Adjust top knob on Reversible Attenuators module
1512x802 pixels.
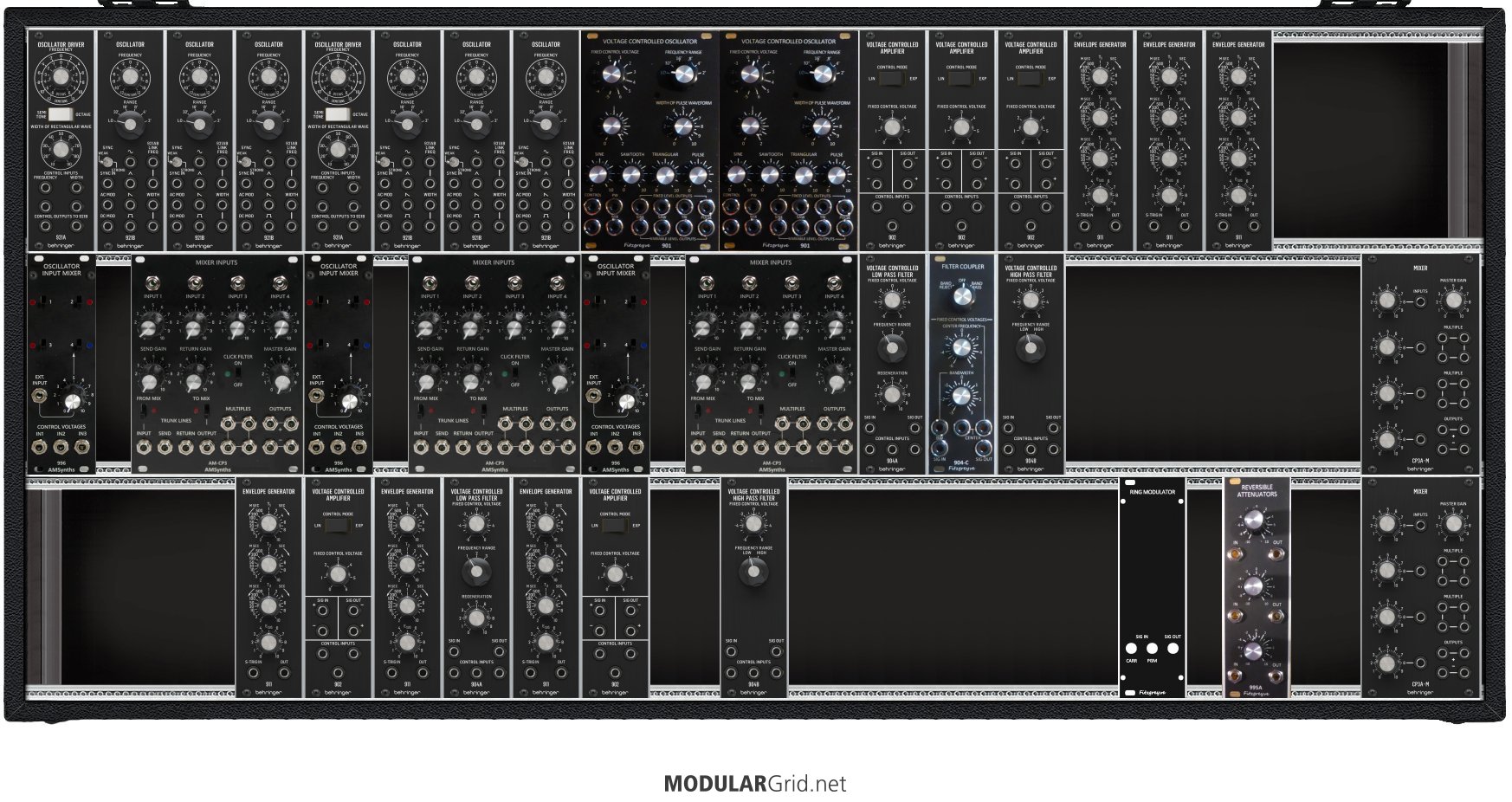click(1256, 520)
